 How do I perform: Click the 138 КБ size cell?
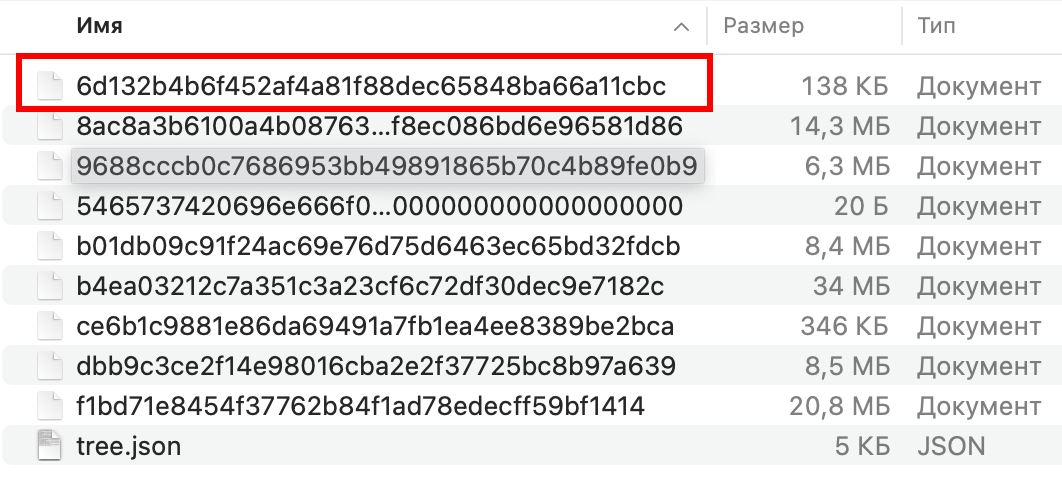tap(846, 87)
